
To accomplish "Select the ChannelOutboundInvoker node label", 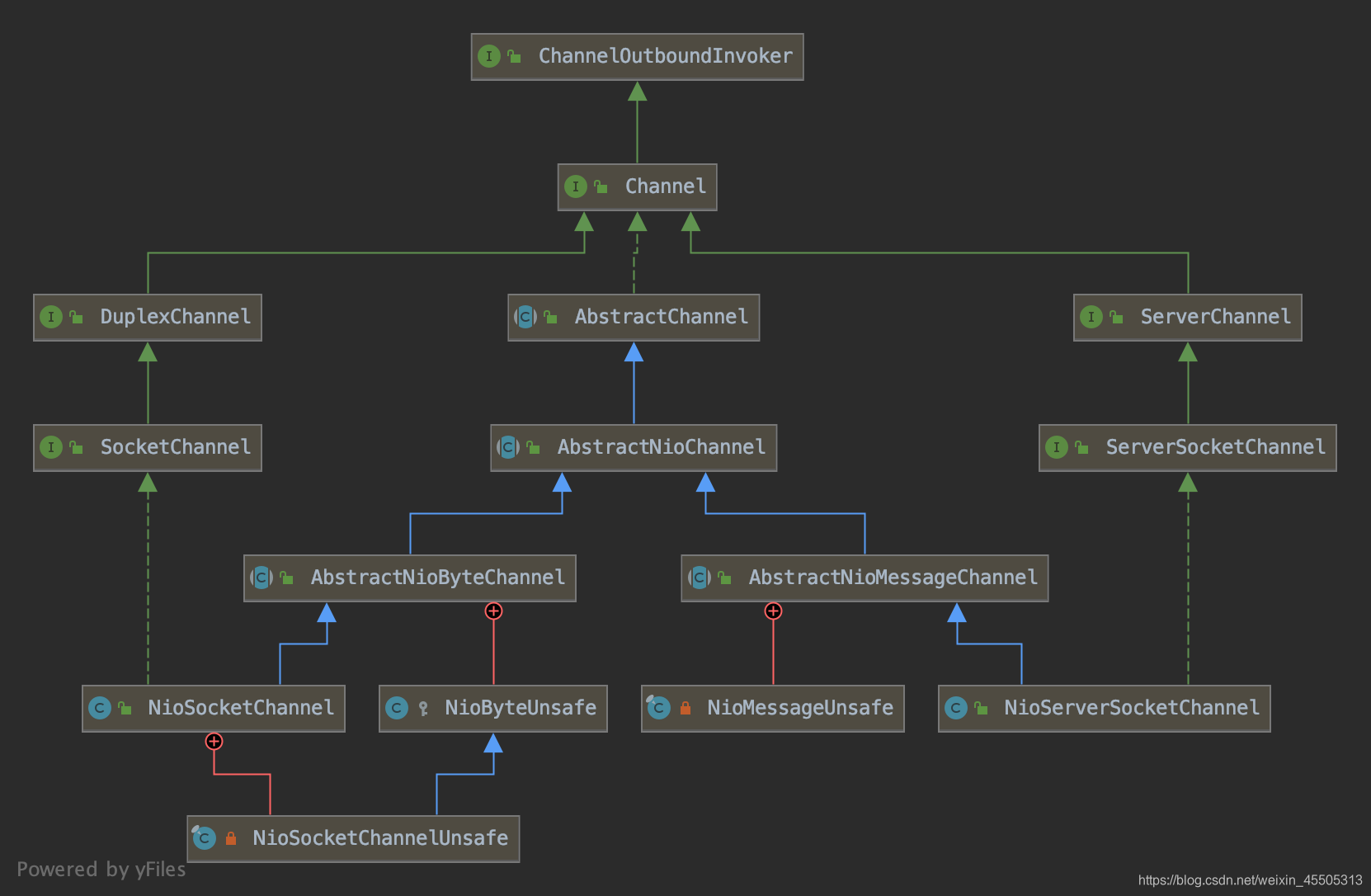I will point(666,56).
